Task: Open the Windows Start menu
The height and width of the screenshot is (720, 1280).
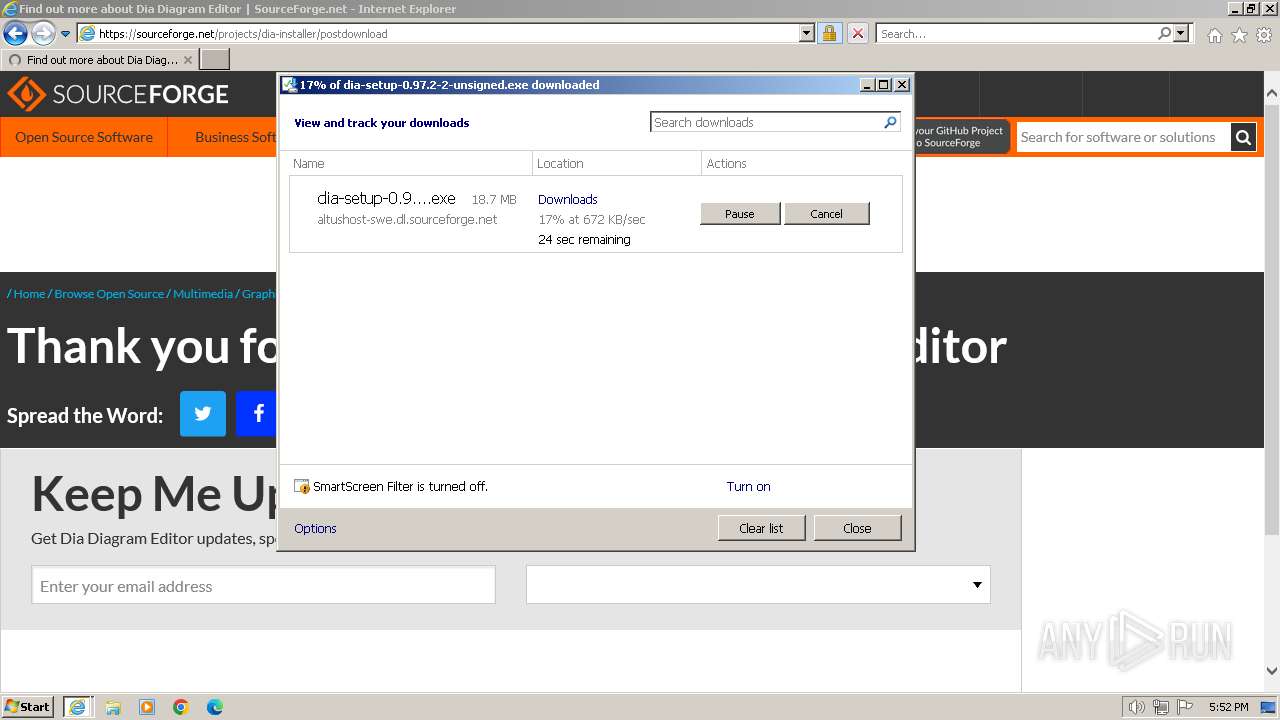Action: (x=28, y=706)
